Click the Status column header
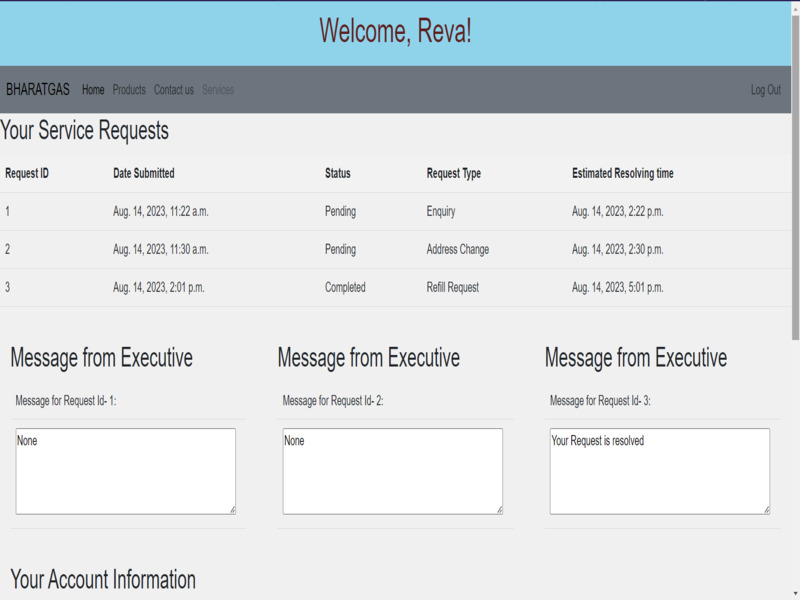This screenshot has width=800, height=600. click(338, 174)
